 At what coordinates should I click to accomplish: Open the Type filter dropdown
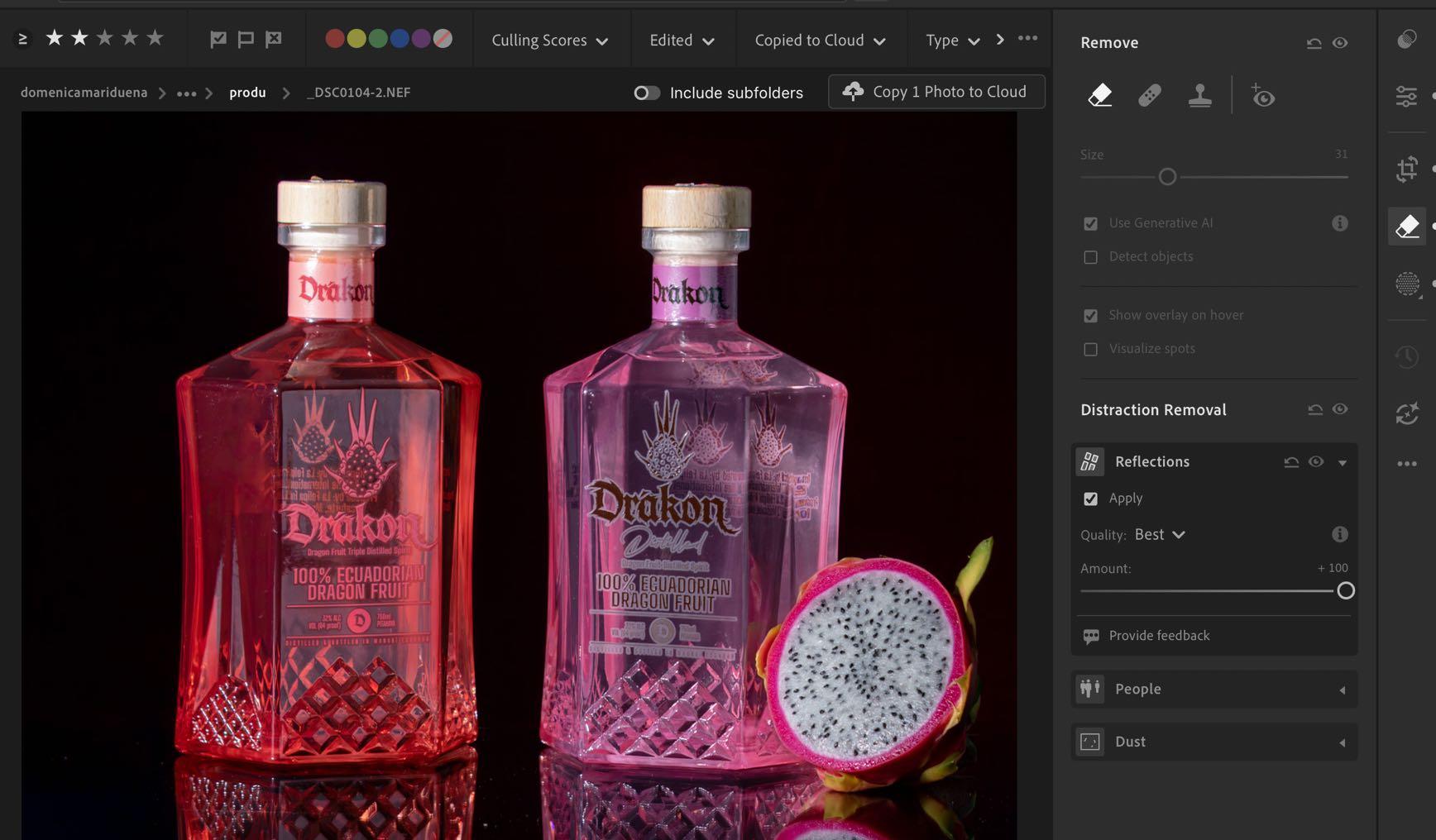click(x=952, y=40)
